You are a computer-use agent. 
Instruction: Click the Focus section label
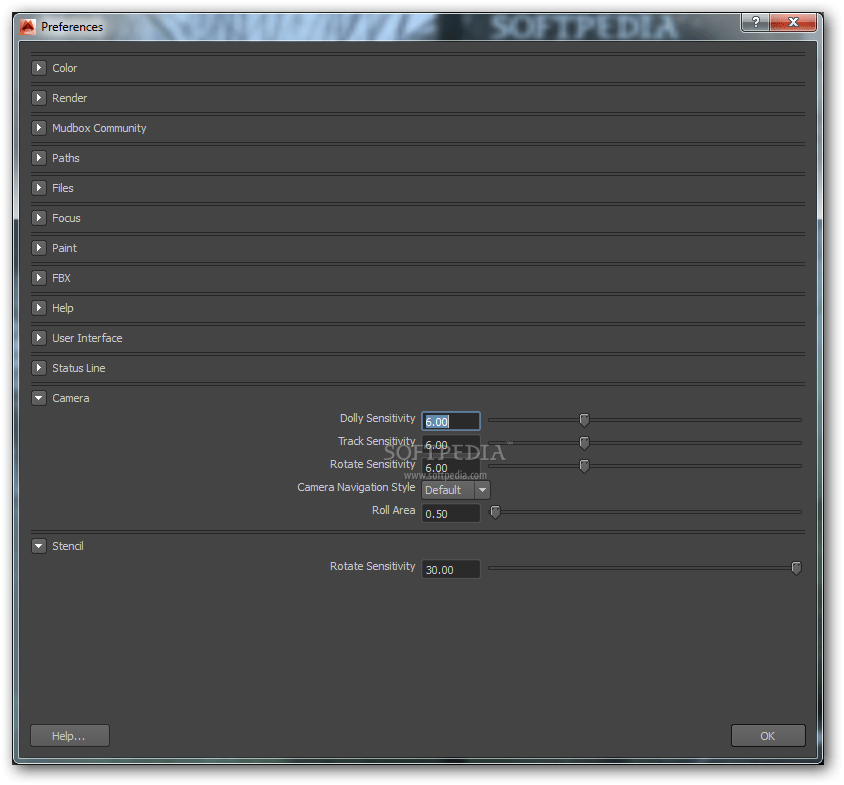[x=66, y=218]
